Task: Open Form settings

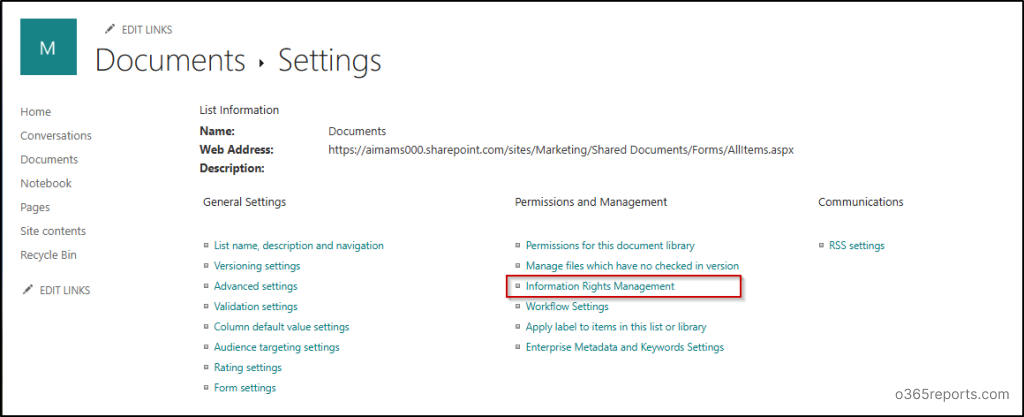Action: 245,388
